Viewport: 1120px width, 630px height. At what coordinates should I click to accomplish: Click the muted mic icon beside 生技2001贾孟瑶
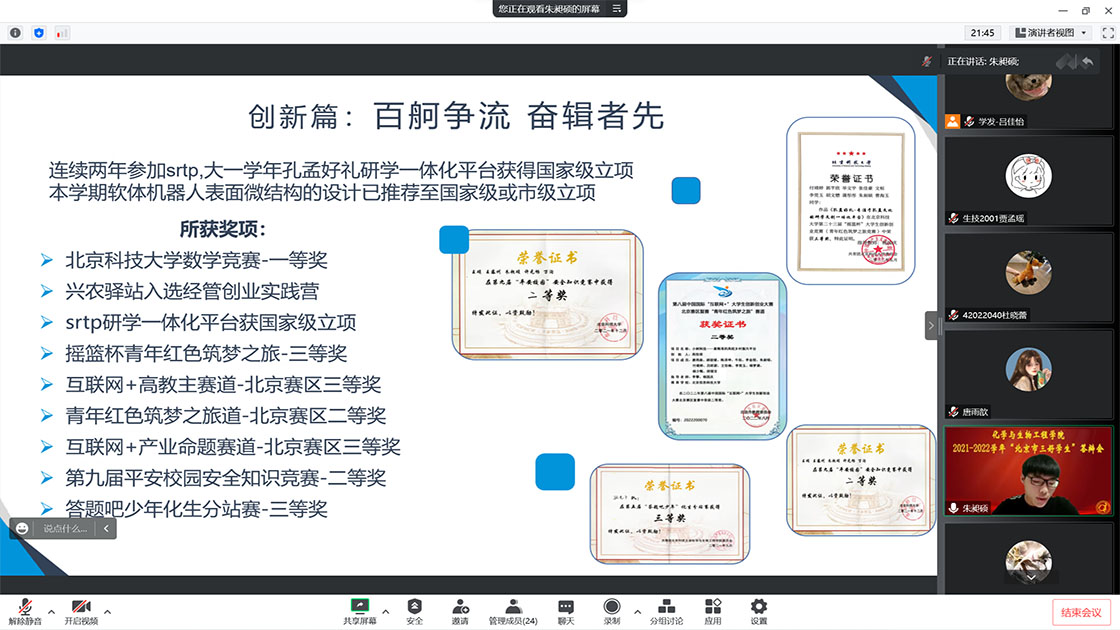coord(954,219)
